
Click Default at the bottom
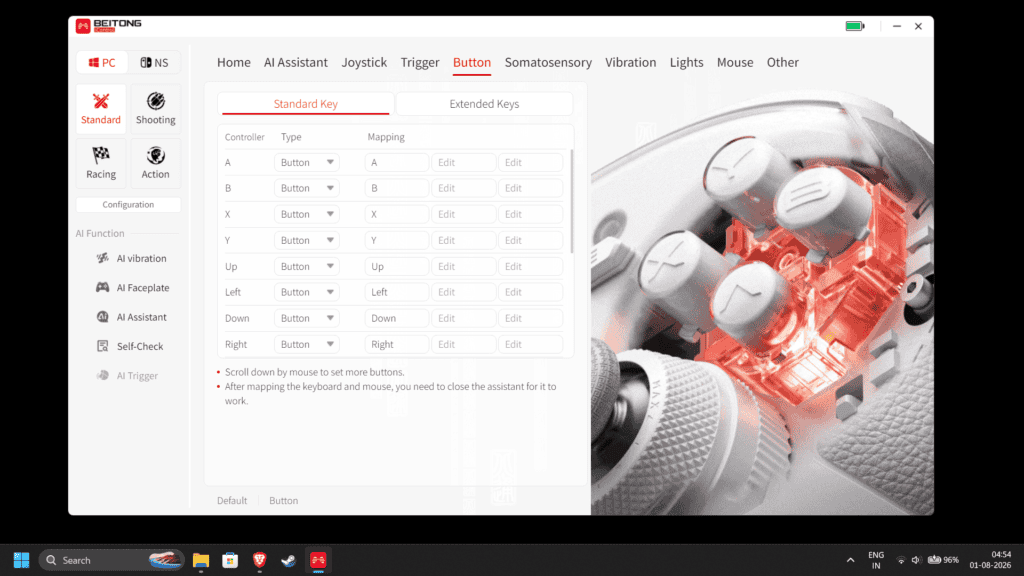tap(232, 501)
